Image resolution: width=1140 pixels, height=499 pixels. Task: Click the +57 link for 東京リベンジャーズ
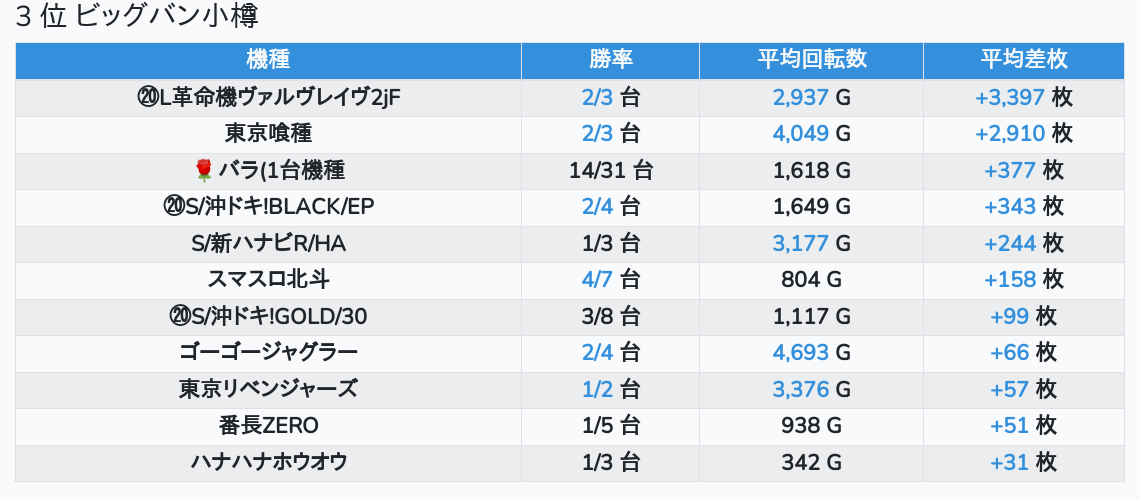[1009, 390]
